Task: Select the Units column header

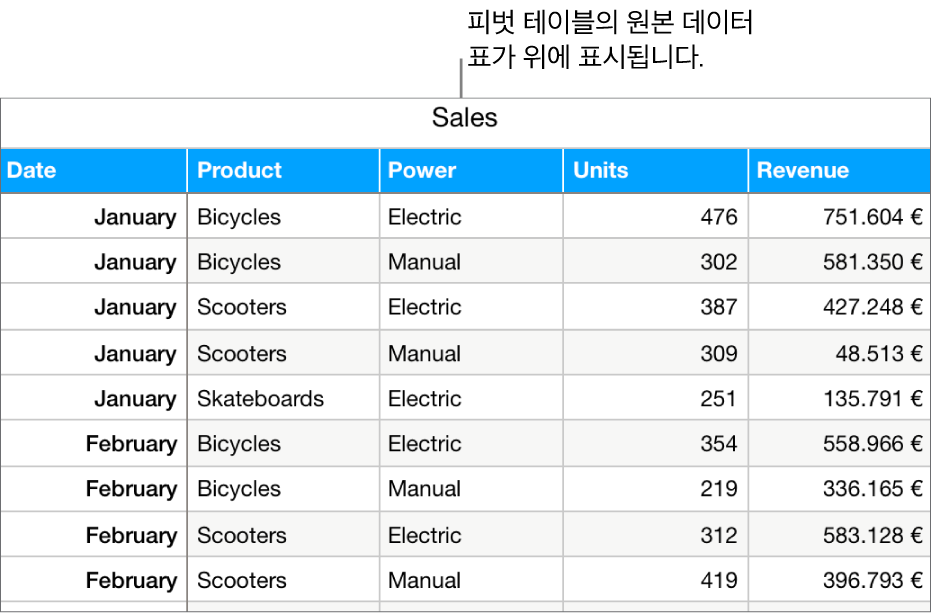Action: click(600, 170)
